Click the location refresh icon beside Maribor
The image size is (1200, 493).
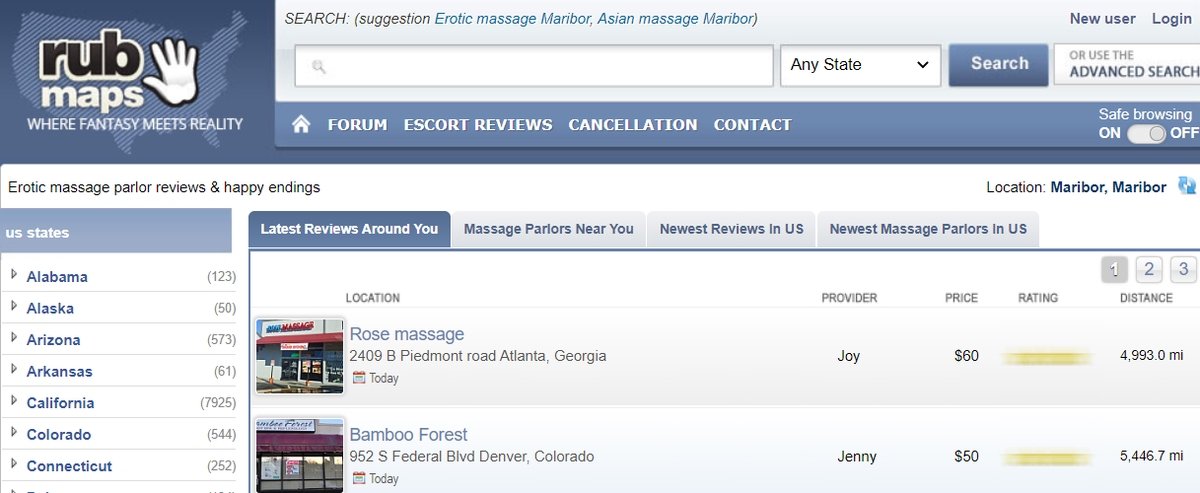(x=1187, y=186)
